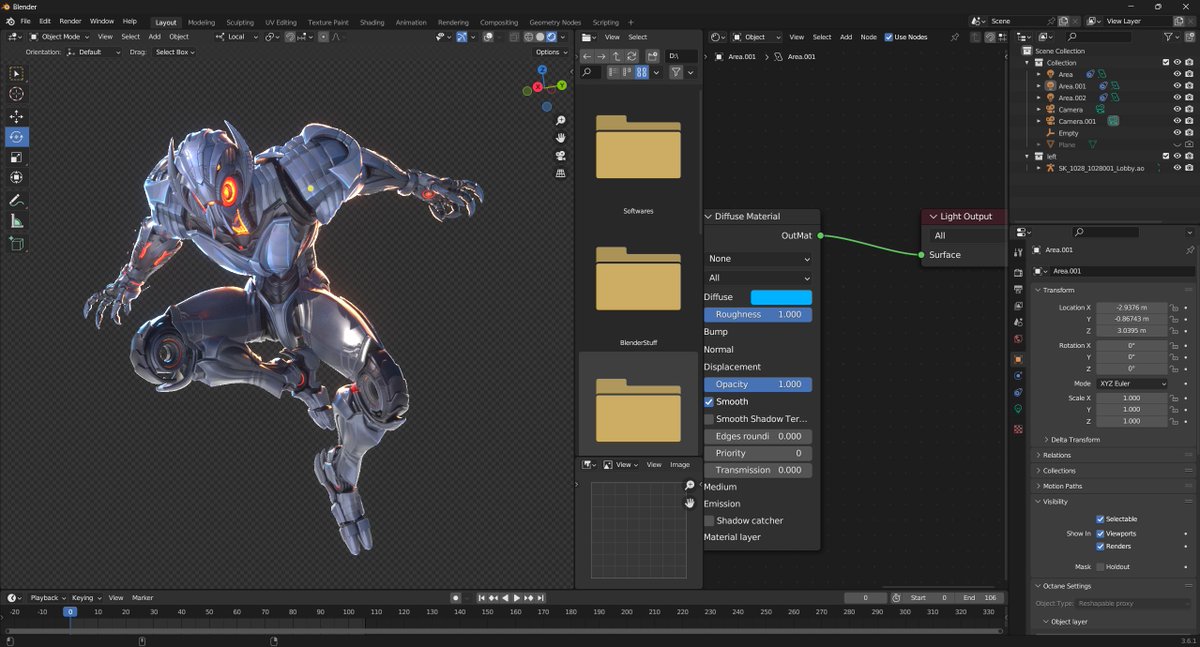1200x647 pixels.
Task: Select the Scale tool
Action: click(x=17, y=157)
